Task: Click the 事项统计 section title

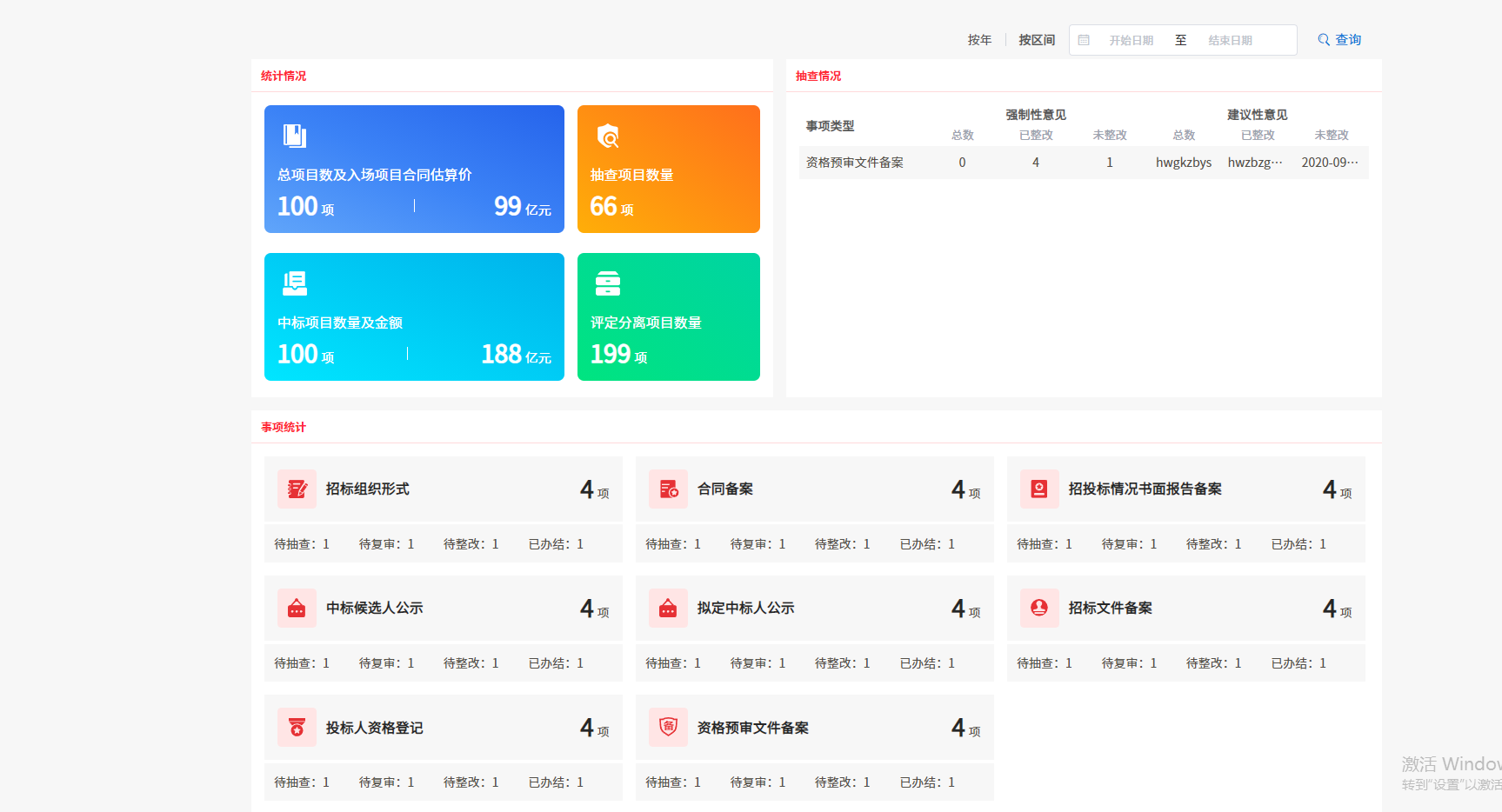Action: point(284,428)
